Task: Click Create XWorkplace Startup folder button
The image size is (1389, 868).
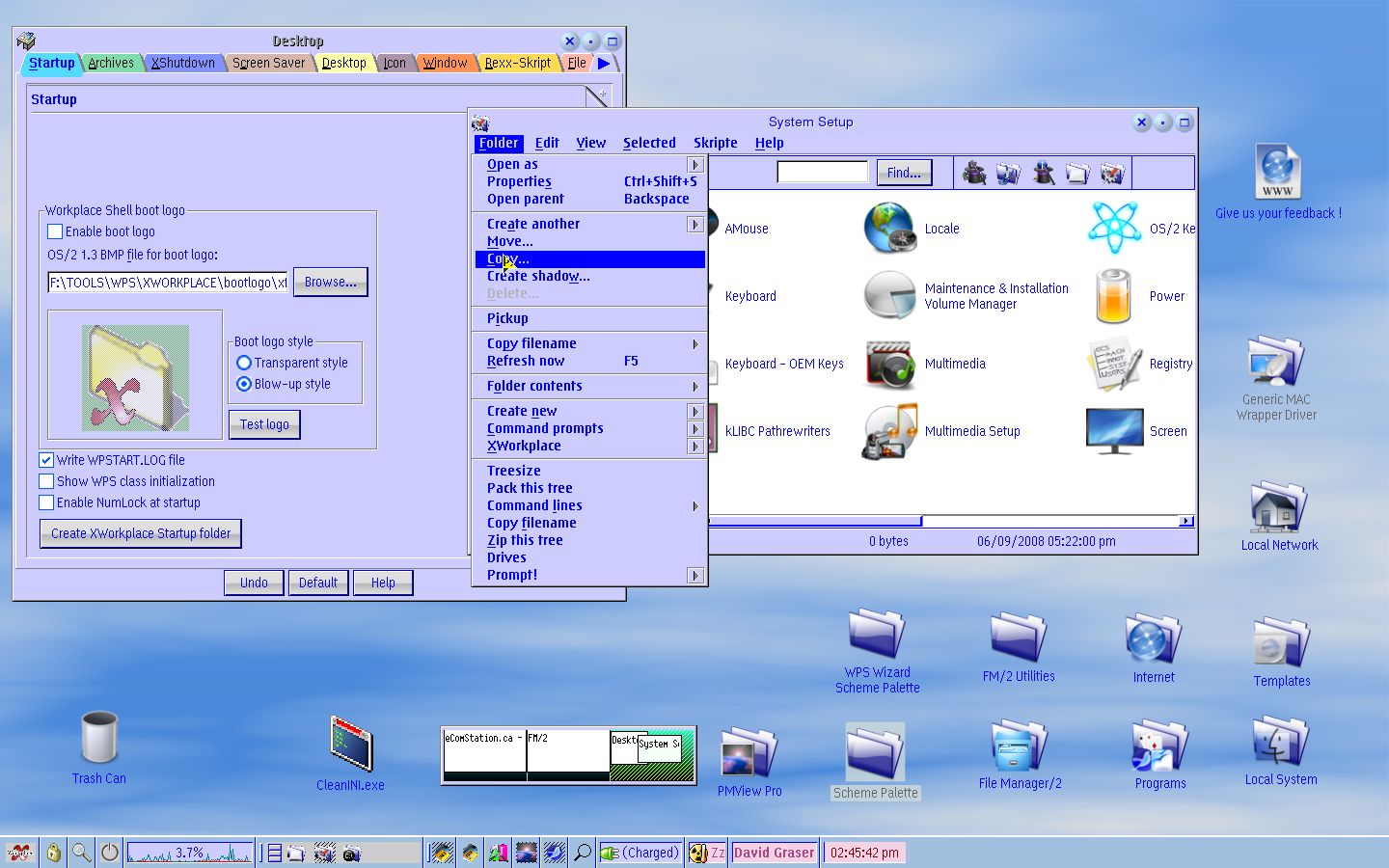Action: tap(141, 533)
